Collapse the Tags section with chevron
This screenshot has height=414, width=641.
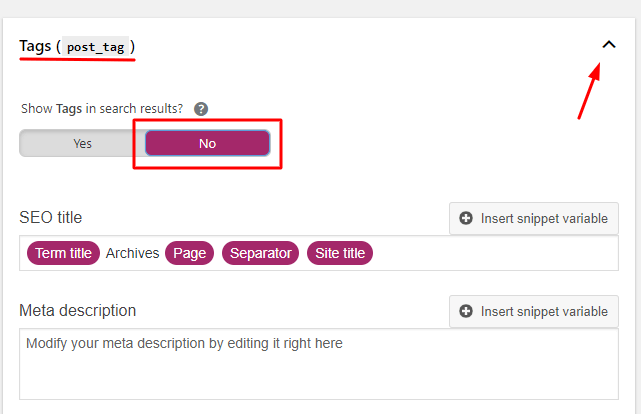pyautogui.click(x=609, y=45)
